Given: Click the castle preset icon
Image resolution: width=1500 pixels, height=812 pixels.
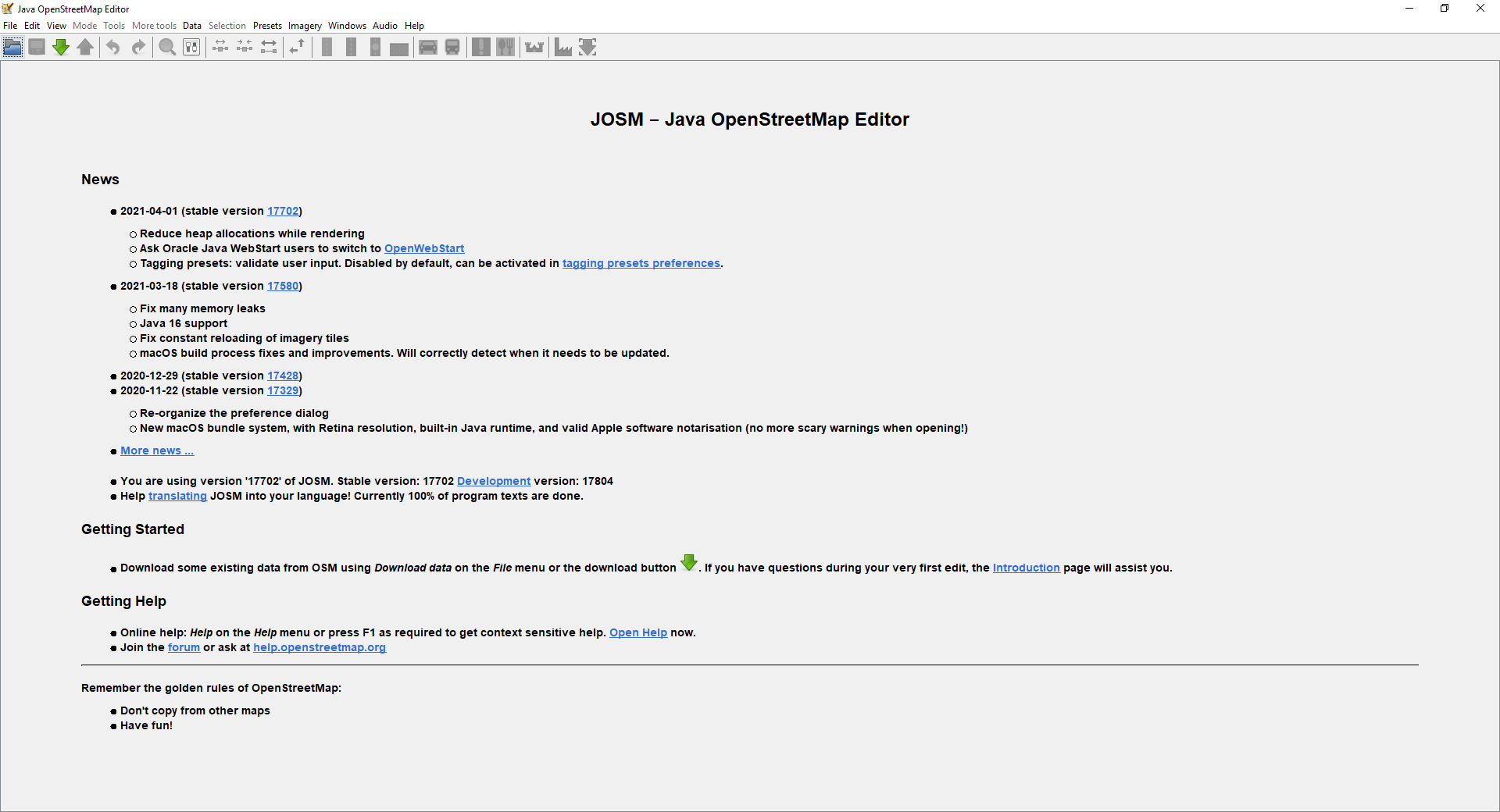Looking at the screenshot, I should click(534, 48).
